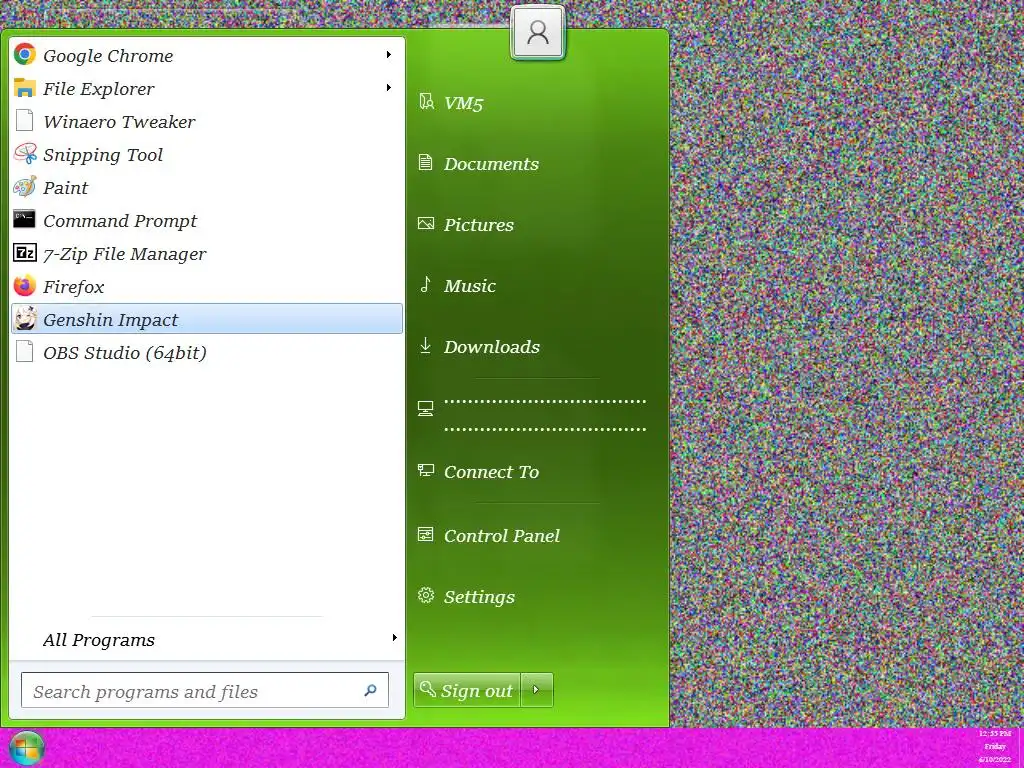Click the Pictures landscape icon

(x=426, y=223)
